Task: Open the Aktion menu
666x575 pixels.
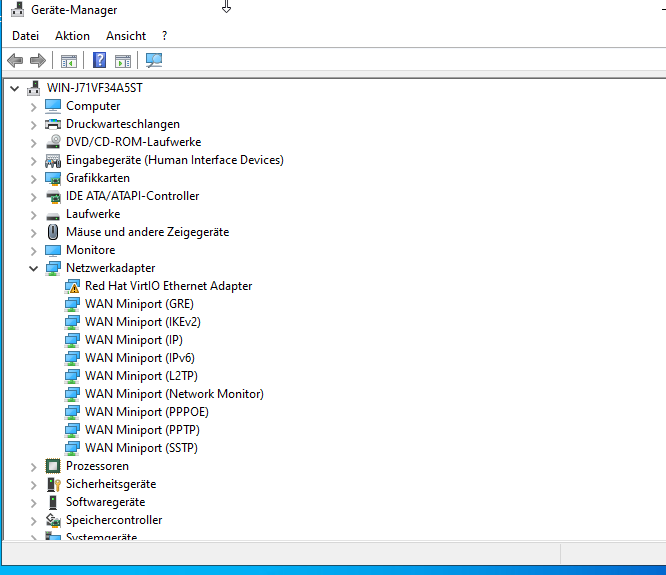Action: pos(72,35)
